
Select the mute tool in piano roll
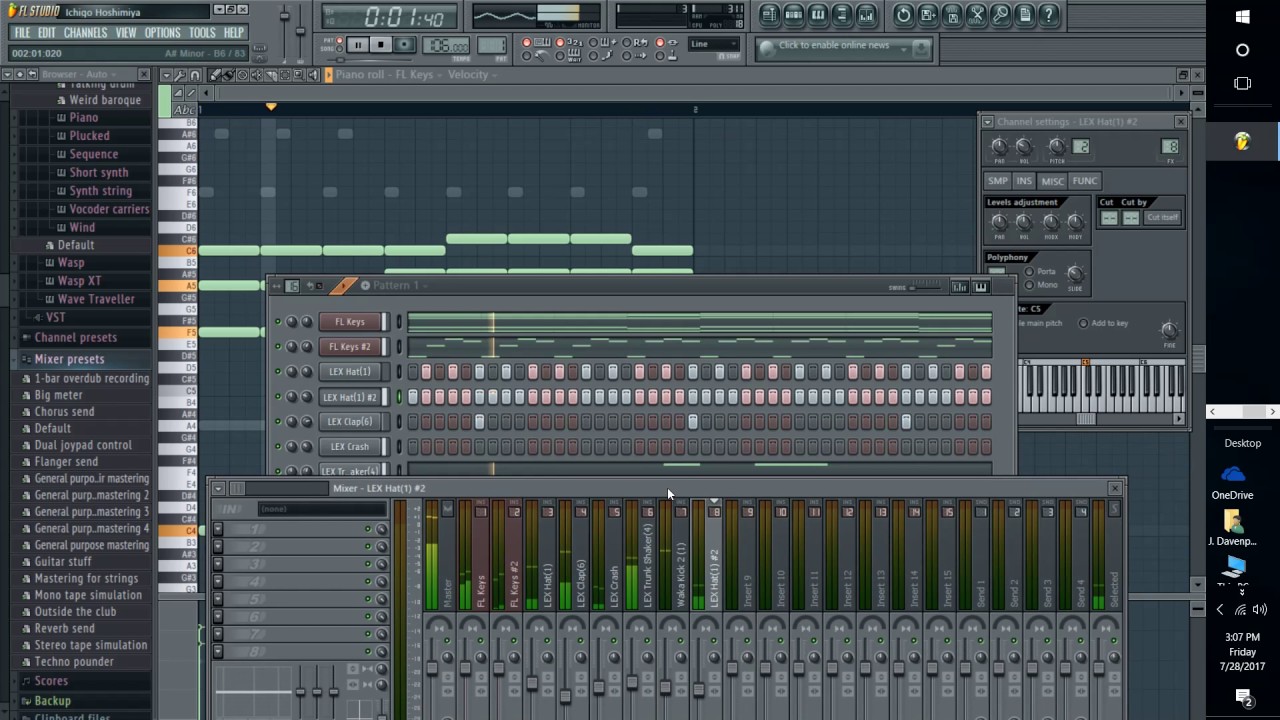pos(256,75)
